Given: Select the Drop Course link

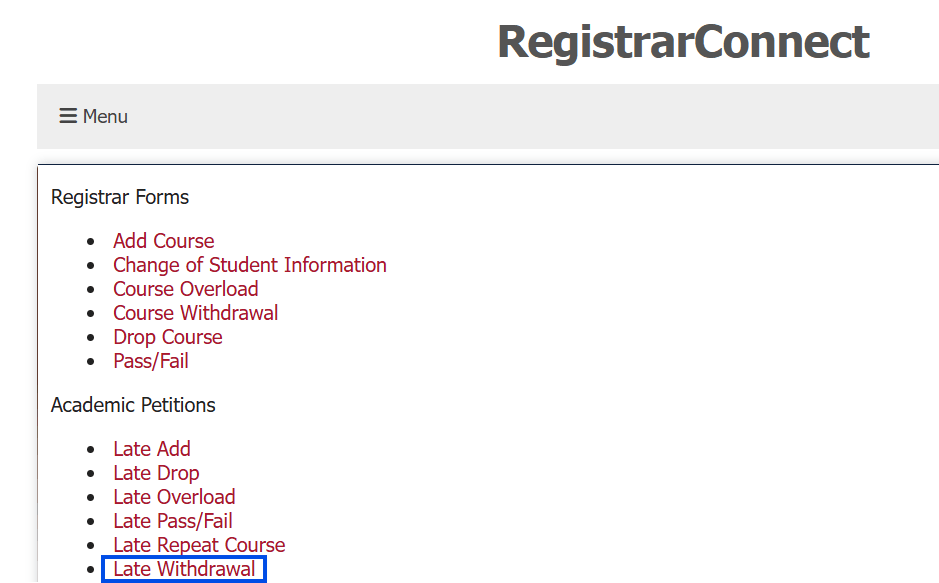Looking at the screenshot, I should [167, 337].
